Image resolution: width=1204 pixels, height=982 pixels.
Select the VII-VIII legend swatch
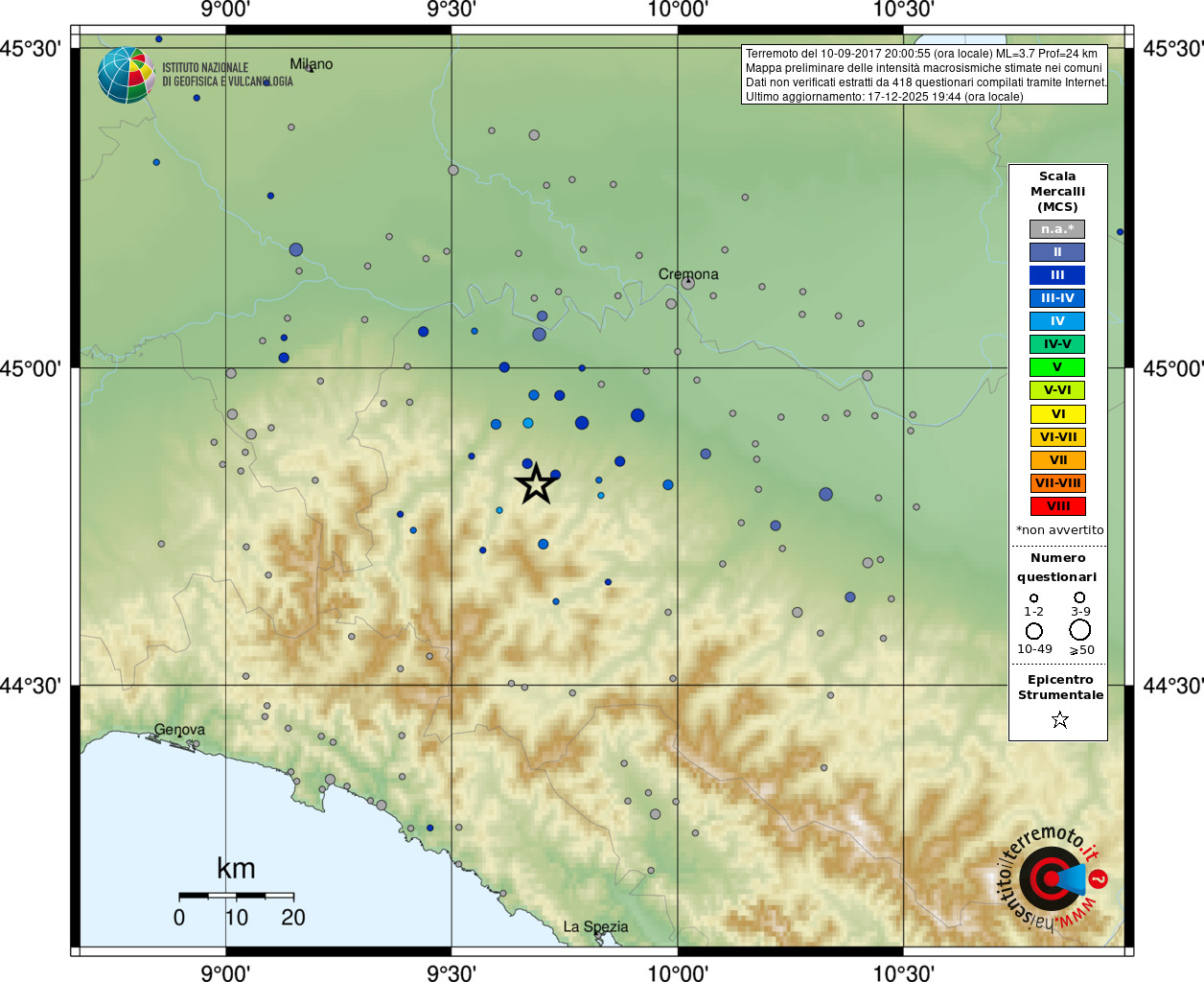tap(1057, 483)
